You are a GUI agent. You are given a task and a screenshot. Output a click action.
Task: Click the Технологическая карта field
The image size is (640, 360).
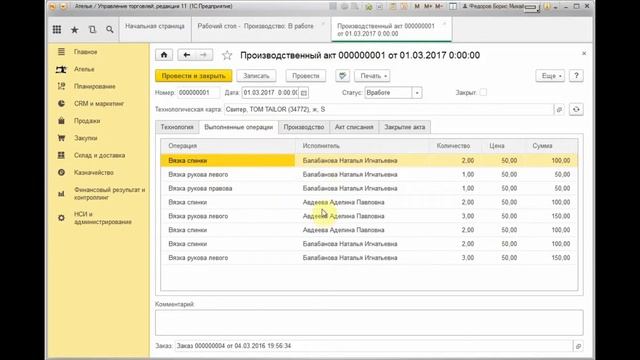(x=389, y=109)
